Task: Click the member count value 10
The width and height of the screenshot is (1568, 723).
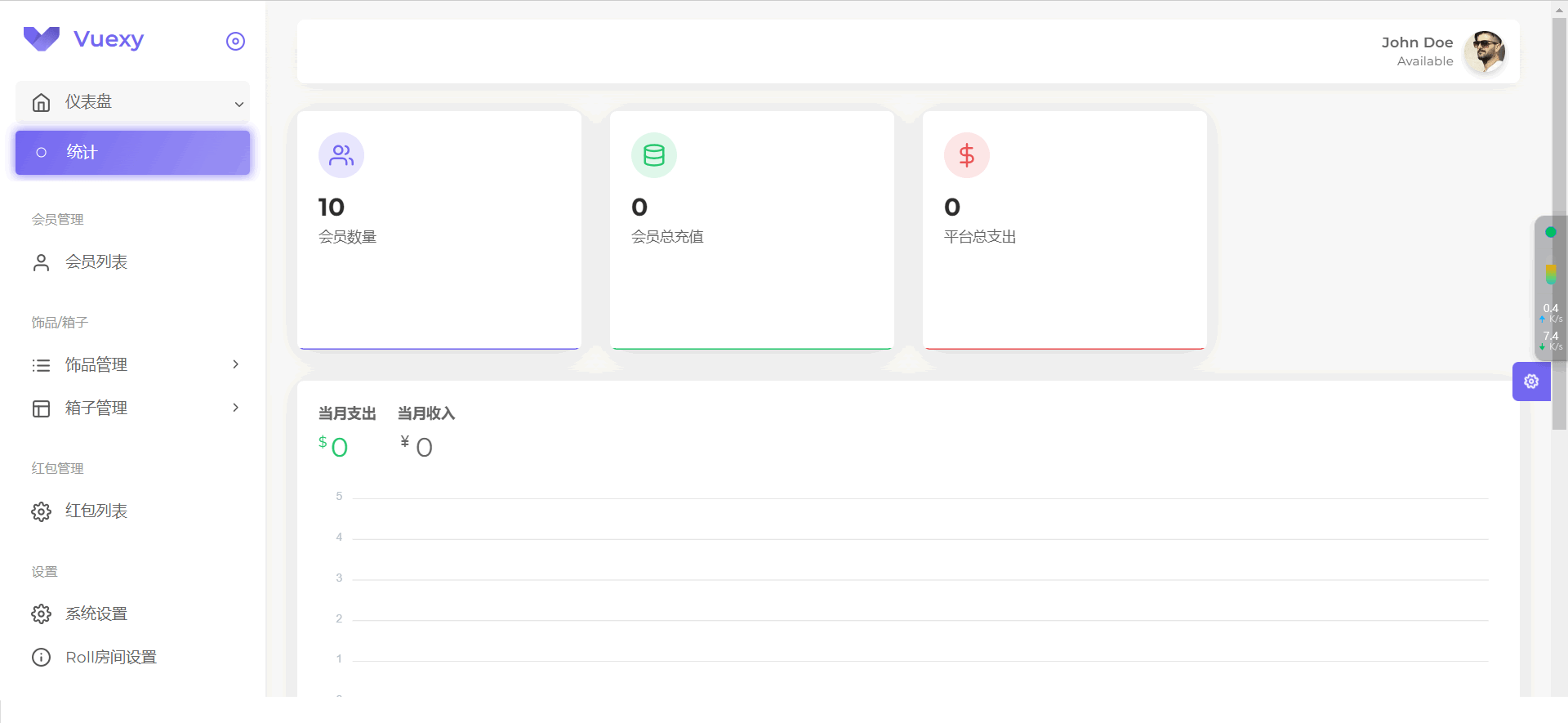Action: coord(332,208)
